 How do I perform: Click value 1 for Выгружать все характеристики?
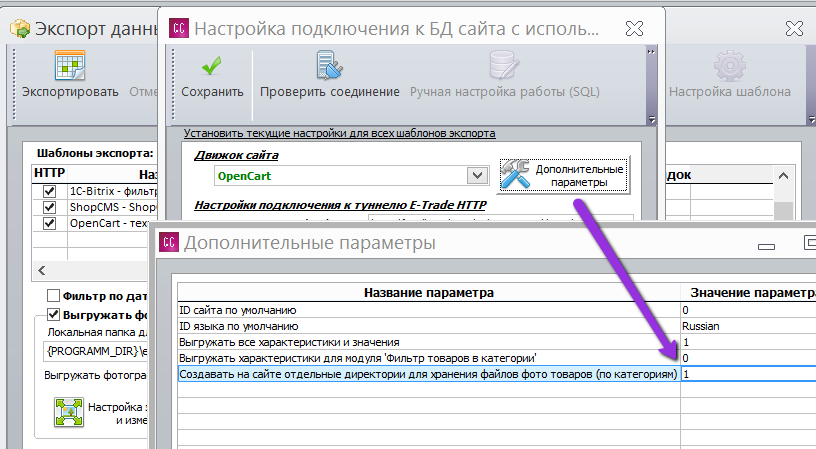748,342
